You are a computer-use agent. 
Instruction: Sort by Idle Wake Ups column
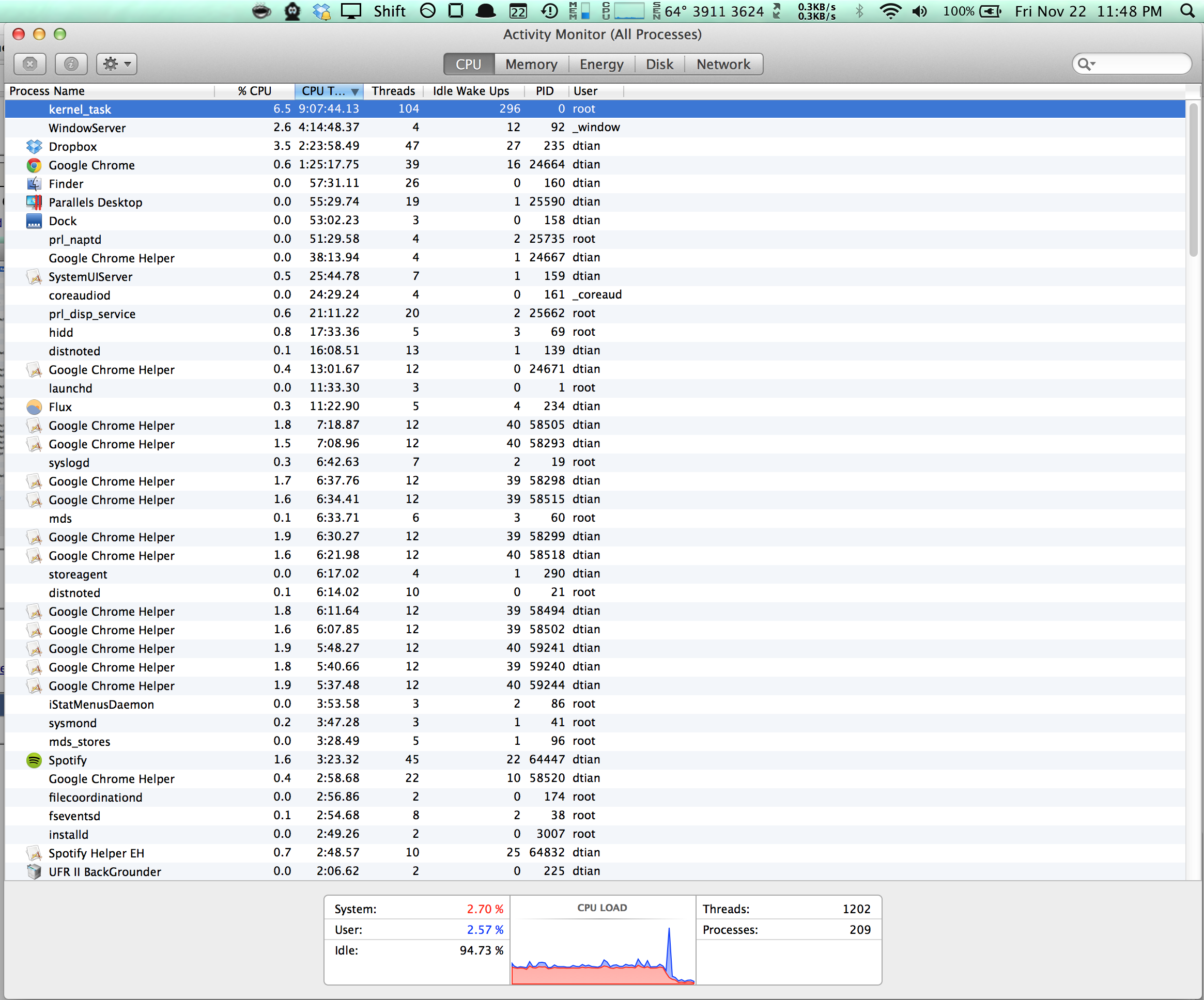471,91
